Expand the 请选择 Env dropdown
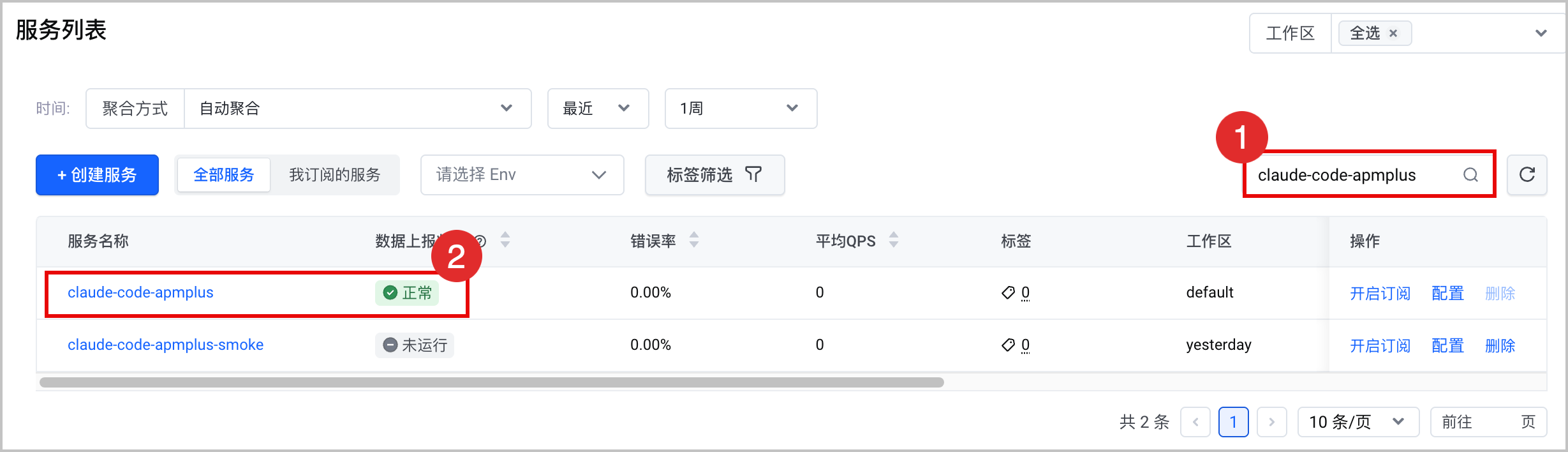This screenshot has height=452, width=1568. pyautogui.click(x=522, y=175)
